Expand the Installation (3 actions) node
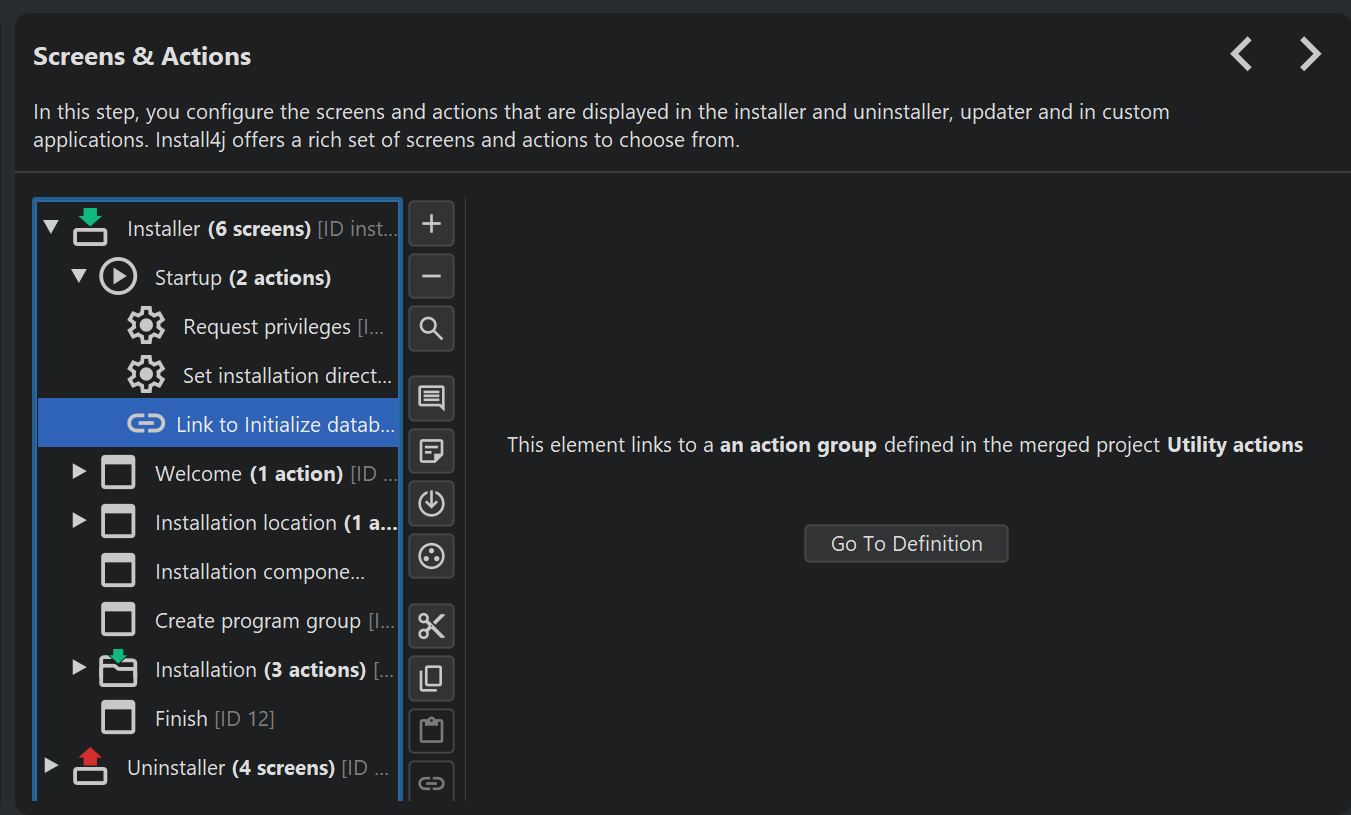 pos(80,668)
